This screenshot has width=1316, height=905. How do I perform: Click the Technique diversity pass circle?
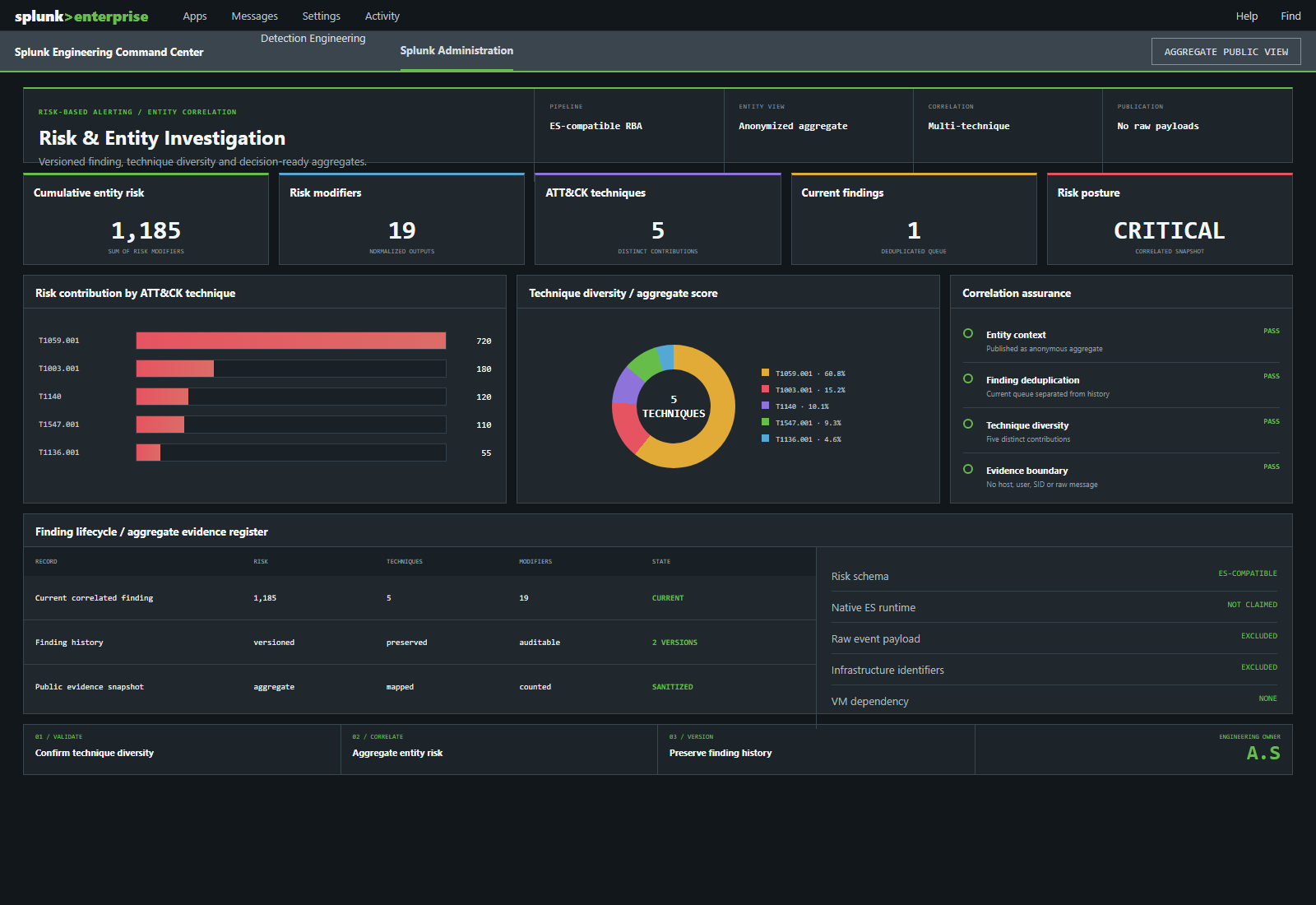(x=968, y=424)
